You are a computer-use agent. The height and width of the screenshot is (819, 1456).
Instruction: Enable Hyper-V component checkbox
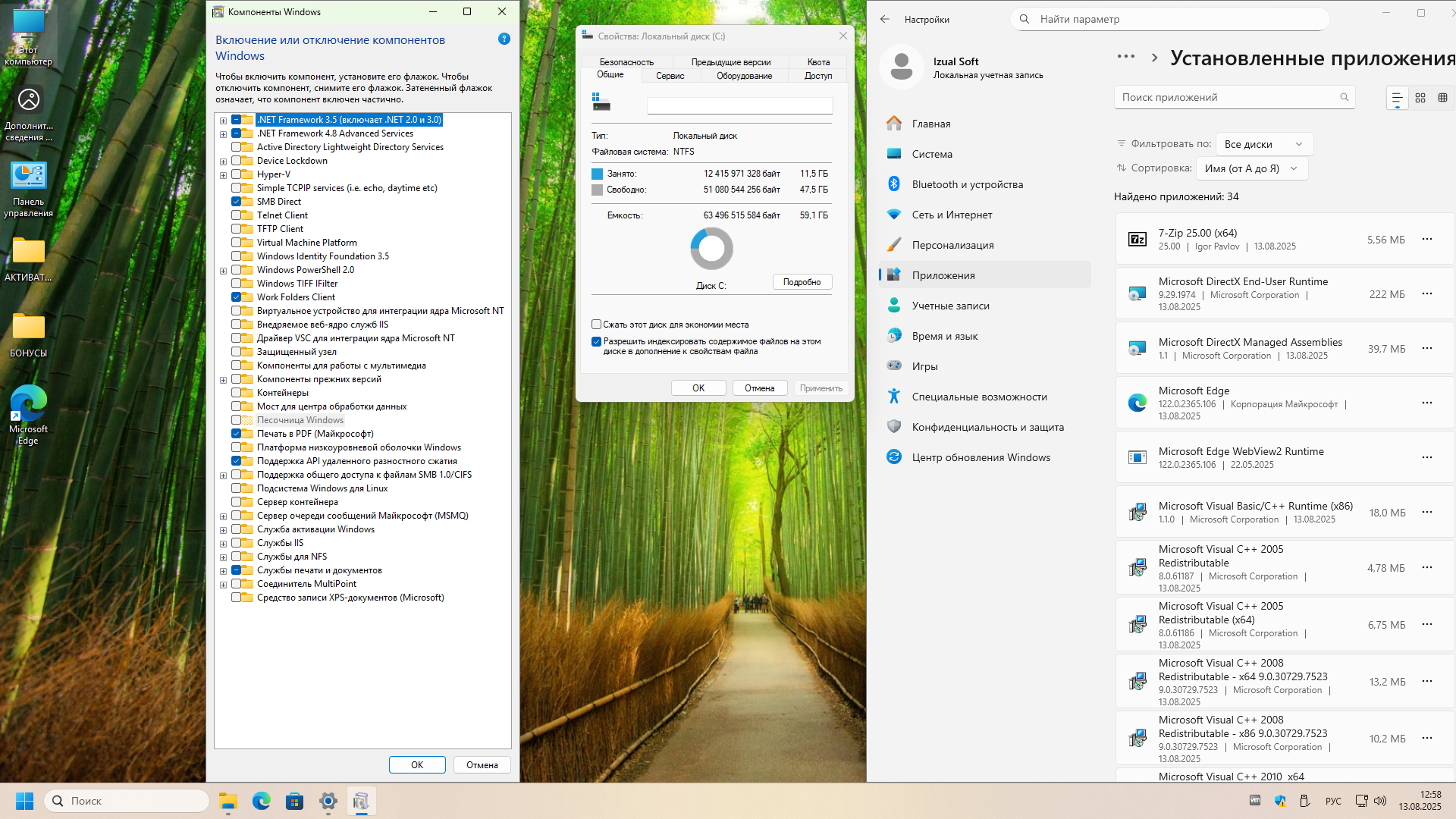click(236, 174)
